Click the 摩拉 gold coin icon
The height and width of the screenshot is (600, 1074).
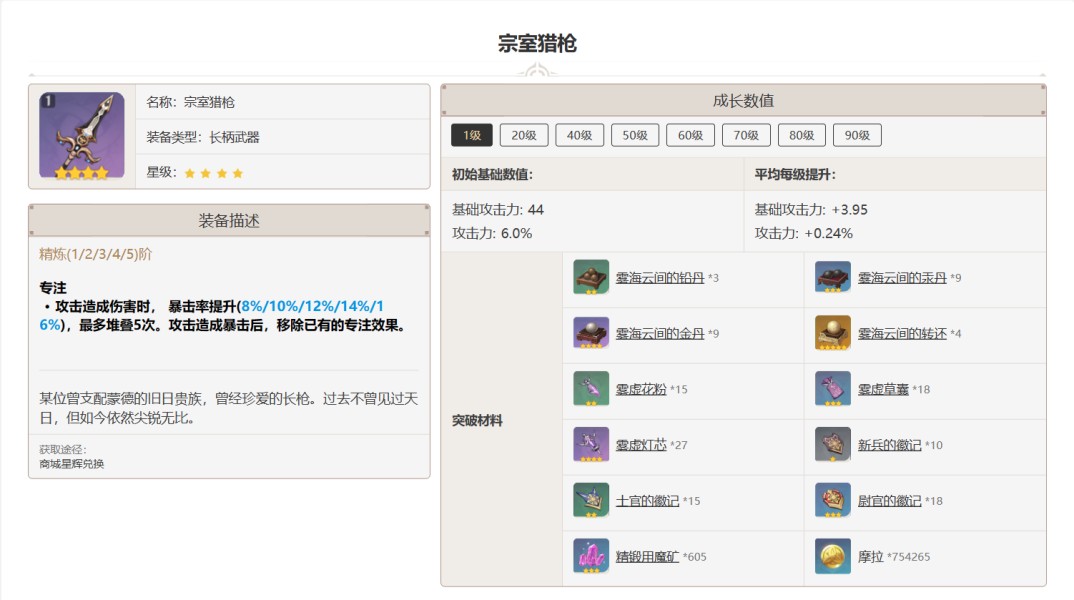pos(832,556)
